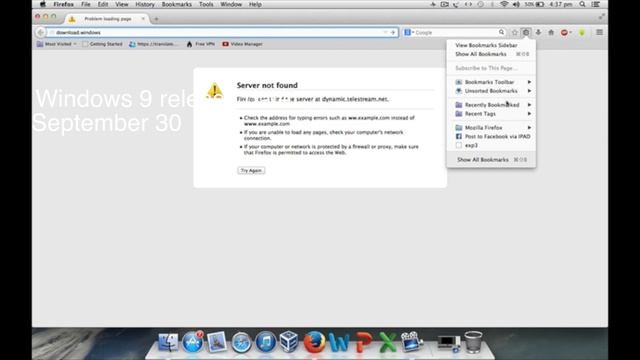Open Finder from the dock
The width and height of the screenshot is (640, 360).
(x=168, y=342)
